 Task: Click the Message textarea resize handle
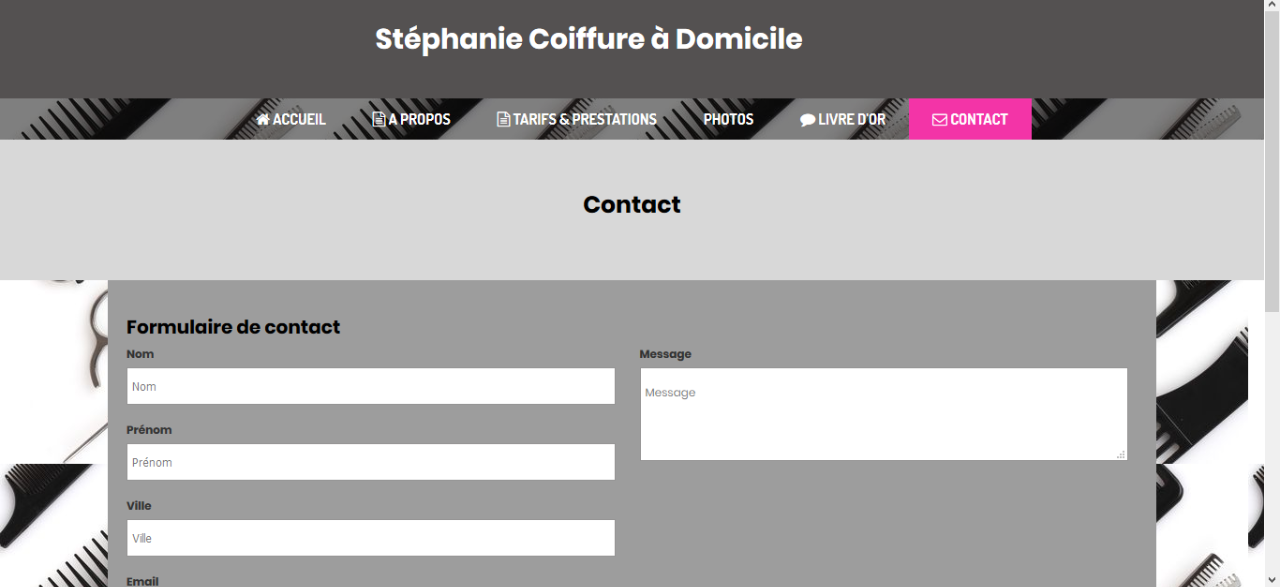coord(1121,454)
